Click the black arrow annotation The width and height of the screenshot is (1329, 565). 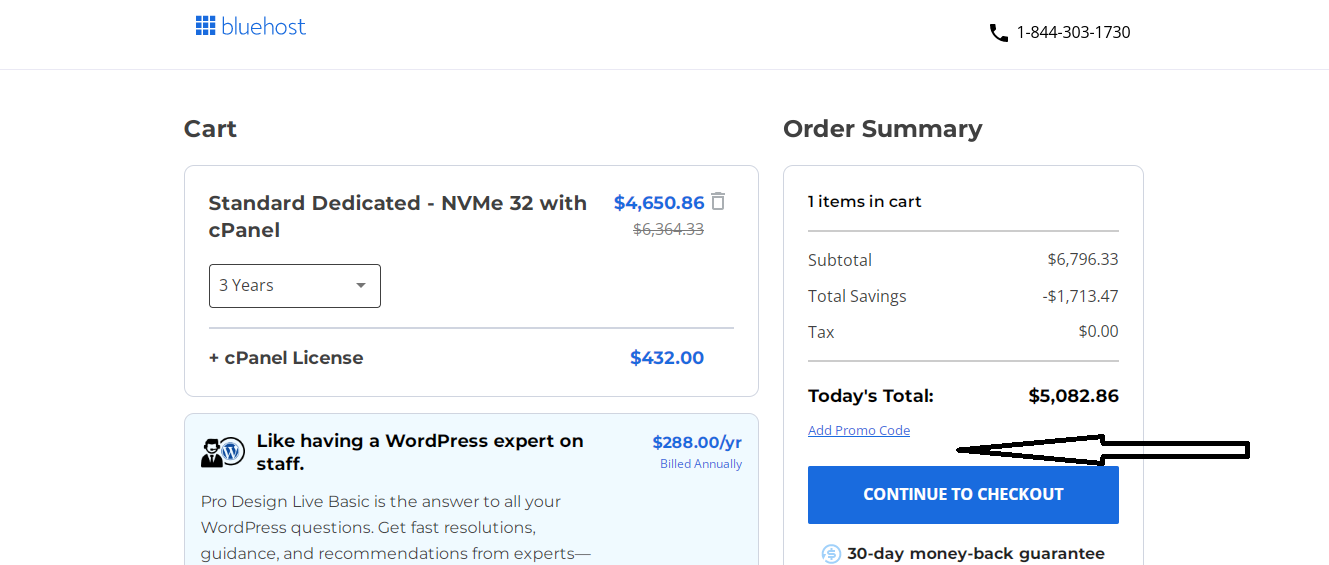[1103, 450]
